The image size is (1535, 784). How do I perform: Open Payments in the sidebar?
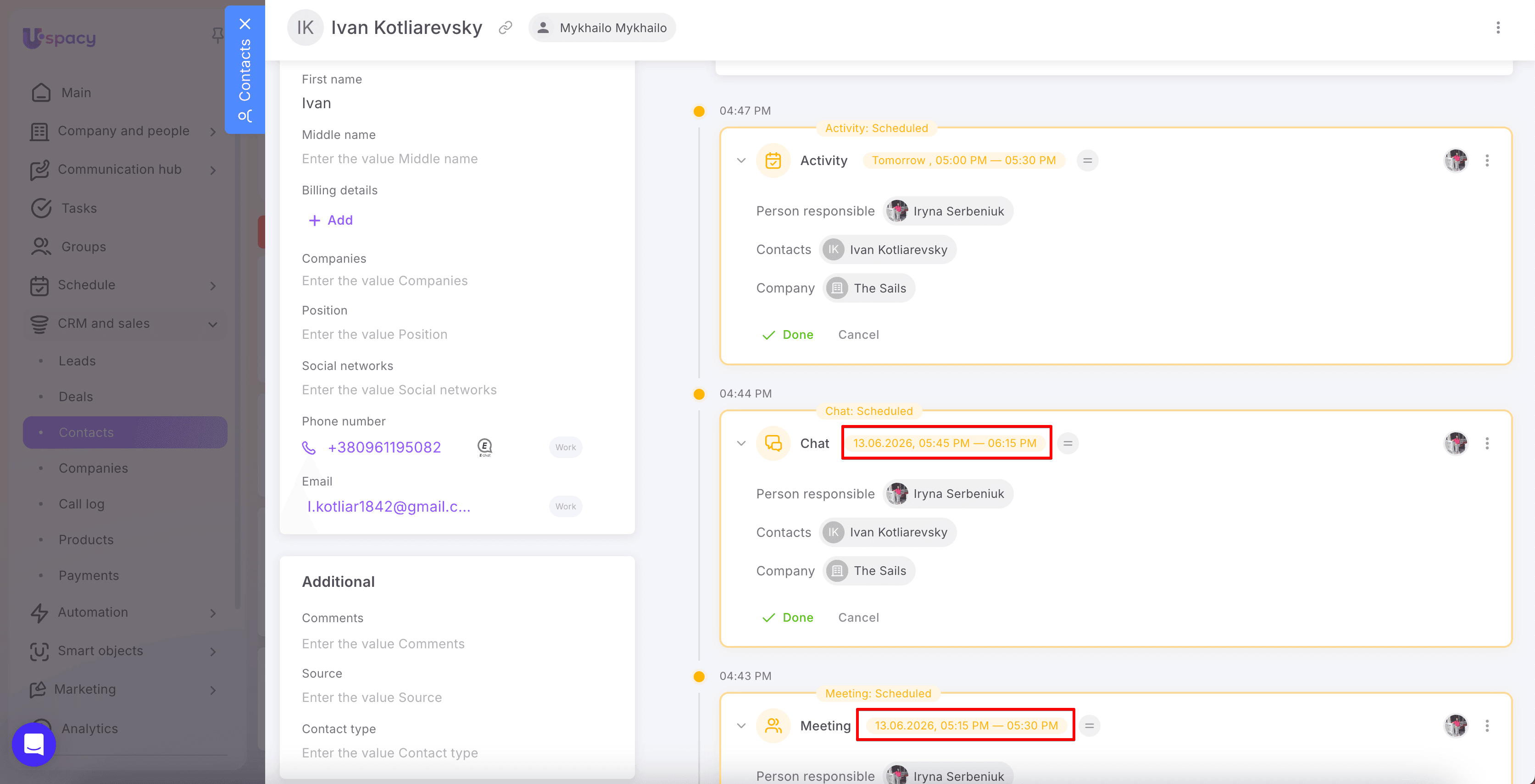[89, 575]
